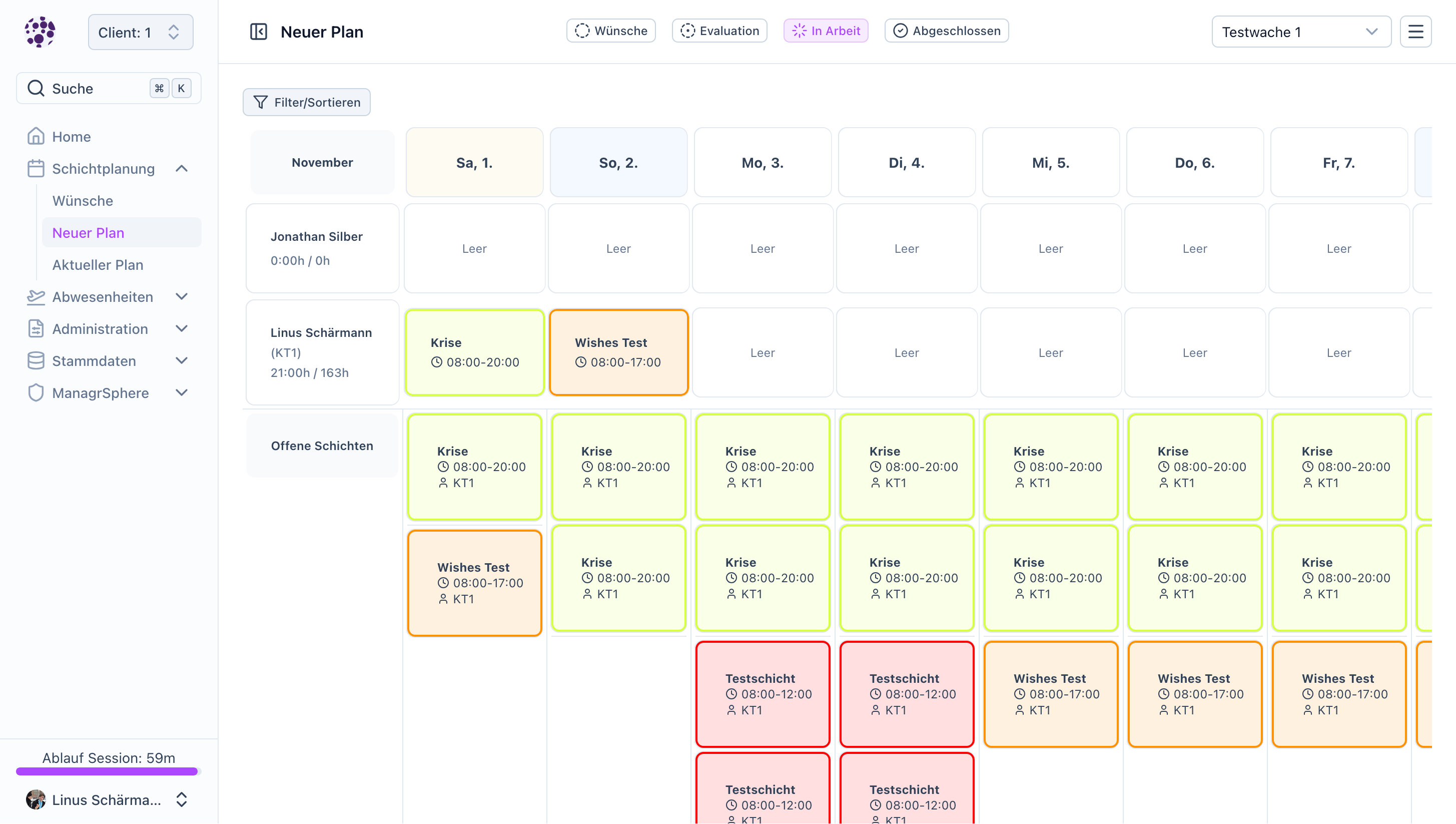
Task: Open the hamburger menu at top right
Action: [1415, 32]
